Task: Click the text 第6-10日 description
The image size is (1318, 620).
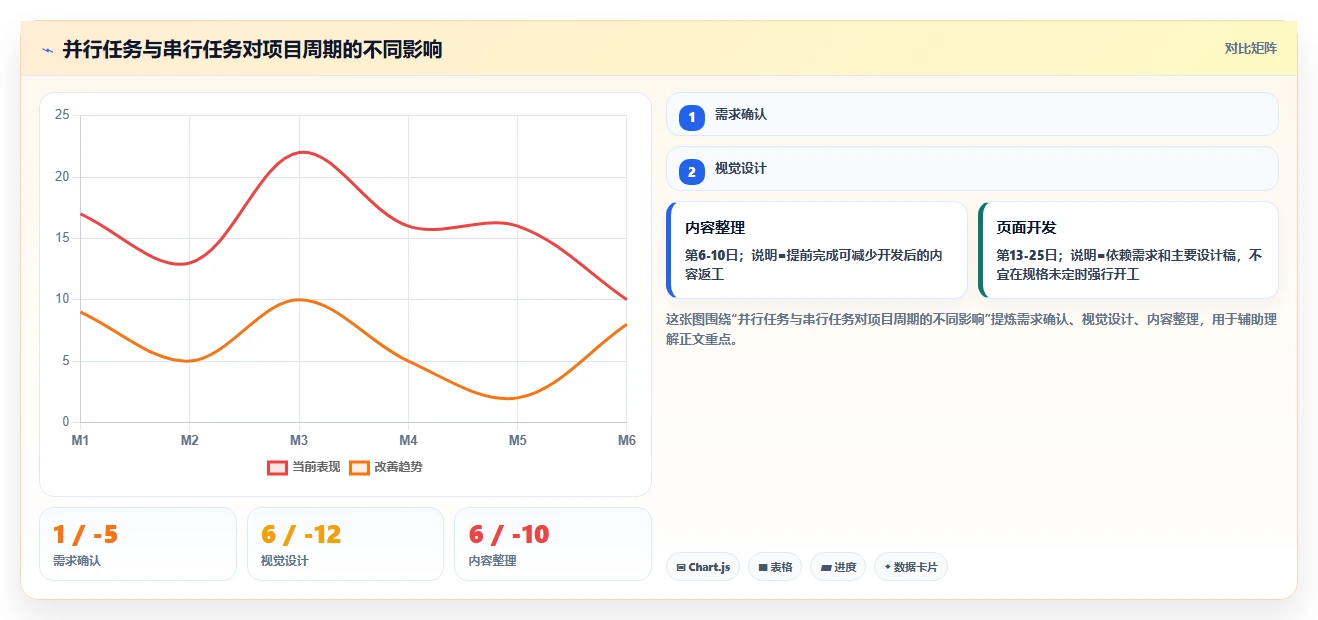Action: (813, 264)
